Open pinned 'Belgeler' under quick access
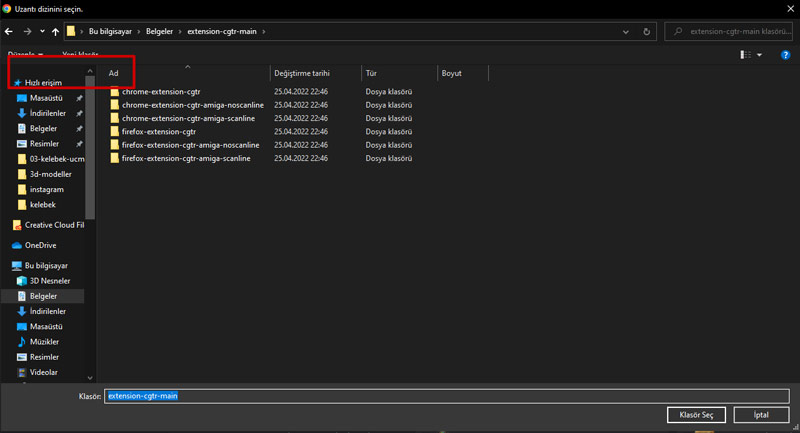The image size is (800, 433). tap(43, 129)
